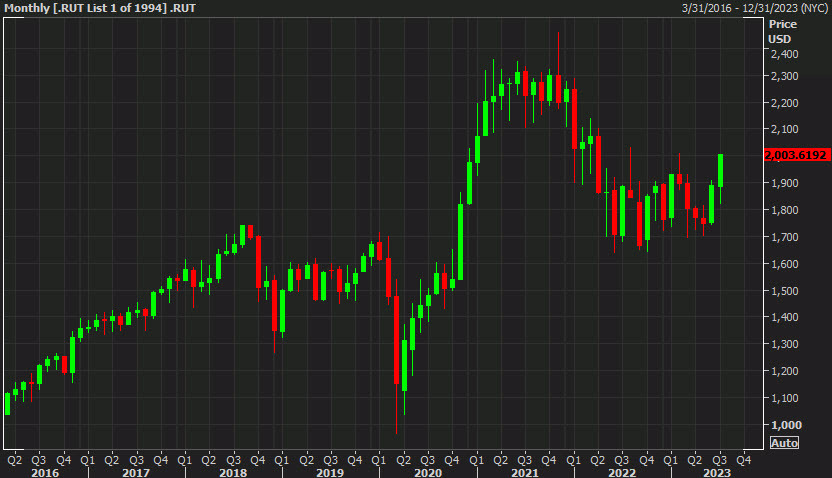Click the Auto scale button
832x478 pixels.
click(x=784, y=442)
